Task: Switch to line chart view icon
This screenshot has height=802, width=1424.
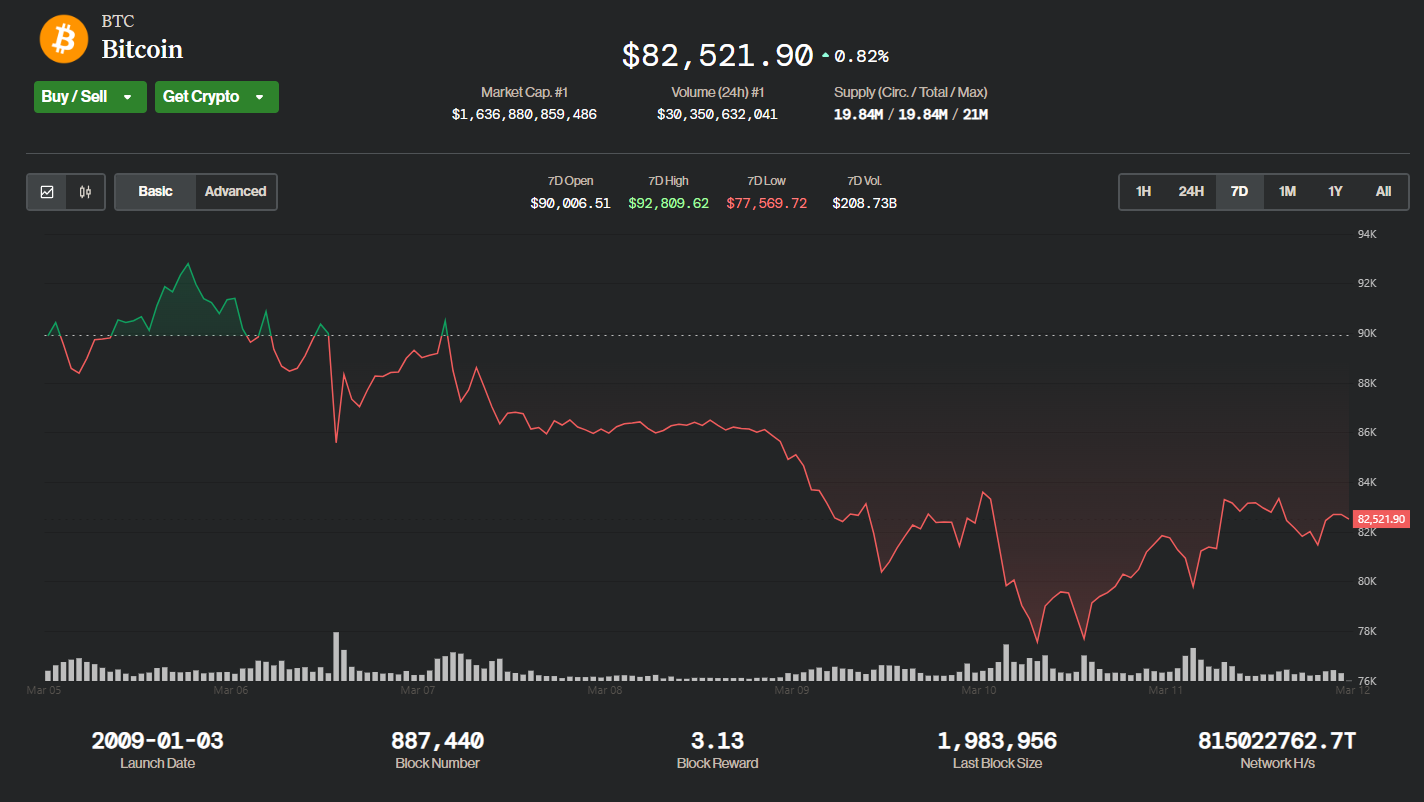Action: [47, 192]
